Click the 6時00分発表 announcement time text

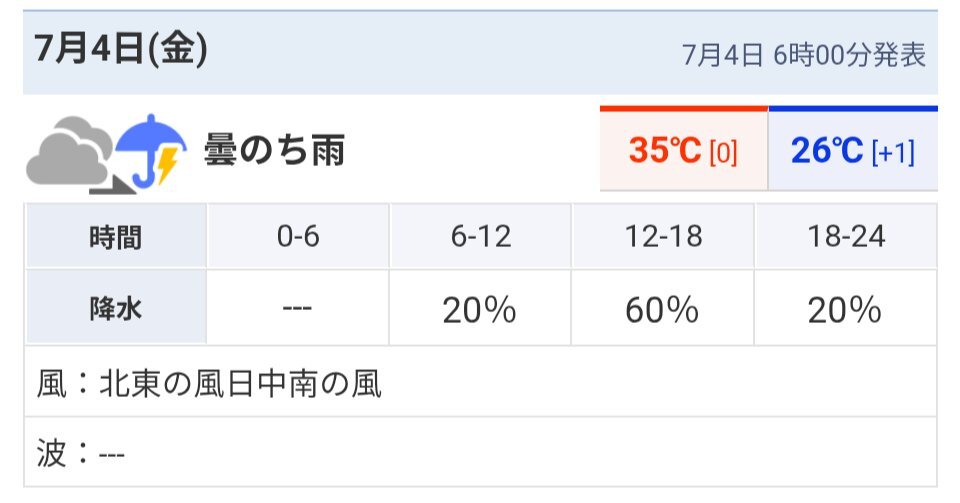[x=850, y=55]
